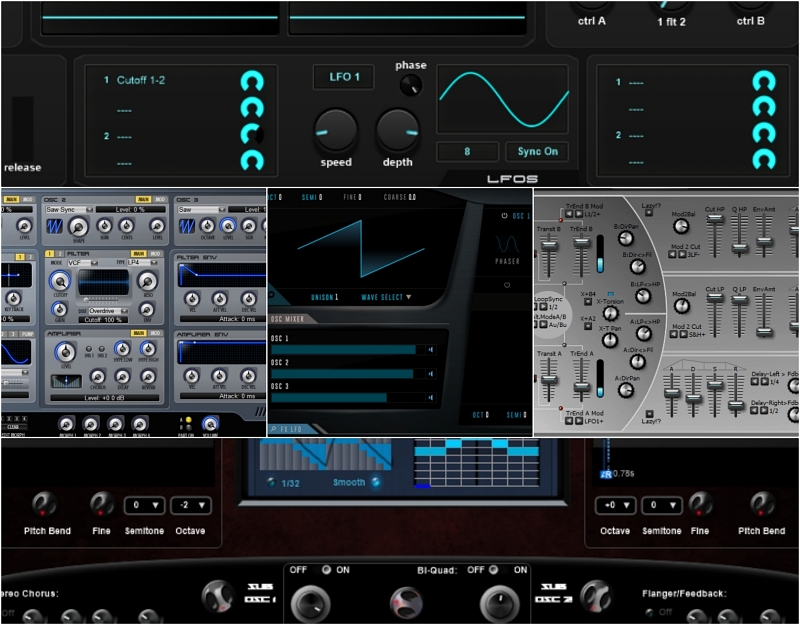The image size is (800, 625).
Task: Toggle Sync On in the LFO section
Action: pyautogui.click(x=537, y=151)
